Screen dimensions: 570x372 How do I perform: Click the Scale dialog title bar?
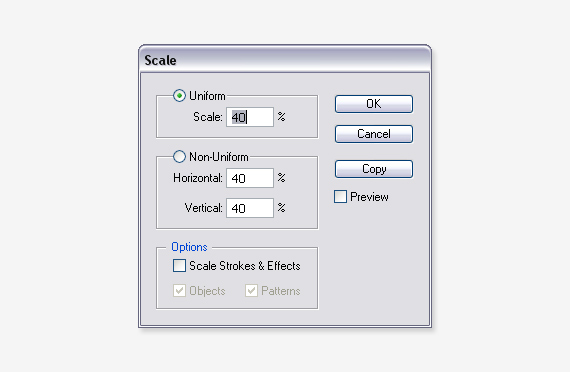point(285,60)
